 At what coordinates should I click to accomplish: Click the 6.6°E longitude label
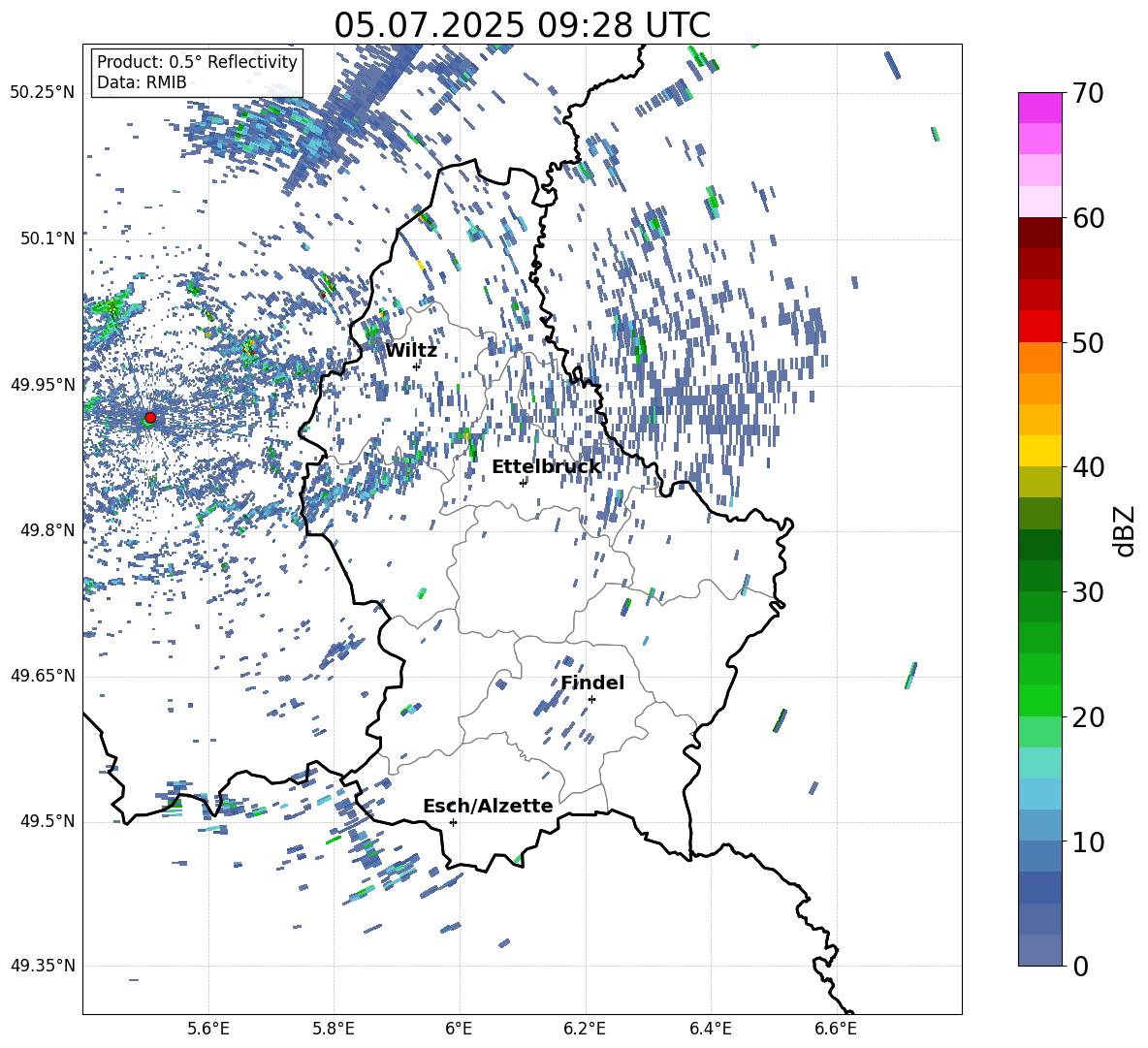(x=836, y=1029)
